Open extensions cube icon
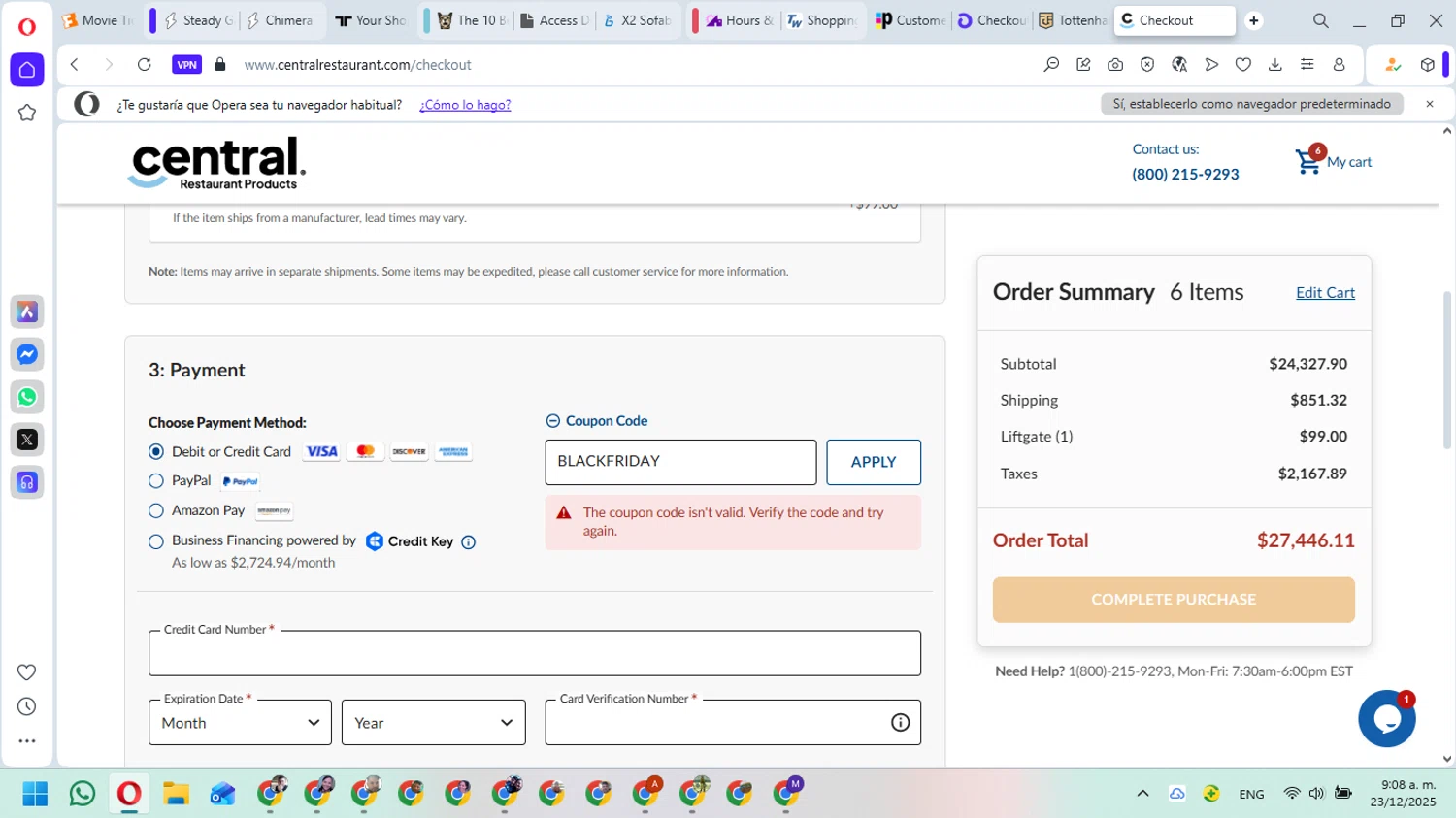The width and height of the screenshot is (1456, 818). 1427,65
